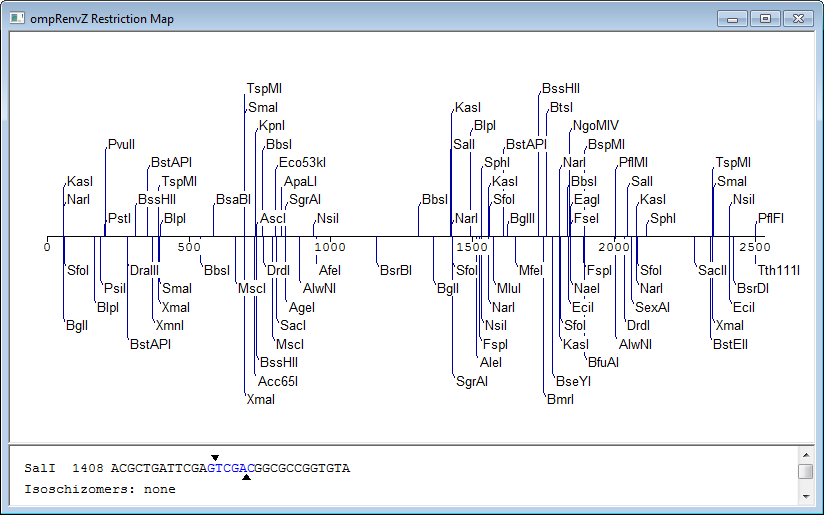Select the Tth111I site label

click(x=779, y=271)
